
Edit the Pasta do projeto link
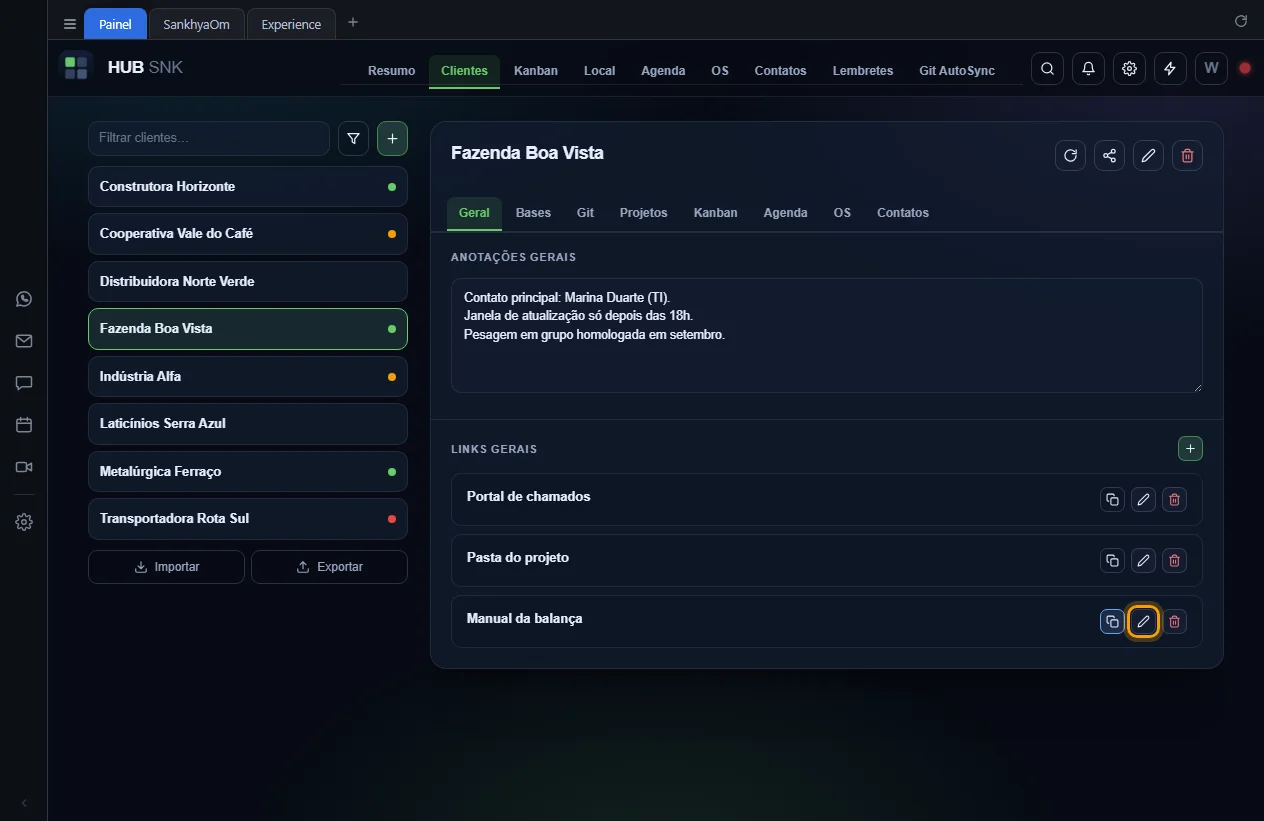(x=1143, y=561)
